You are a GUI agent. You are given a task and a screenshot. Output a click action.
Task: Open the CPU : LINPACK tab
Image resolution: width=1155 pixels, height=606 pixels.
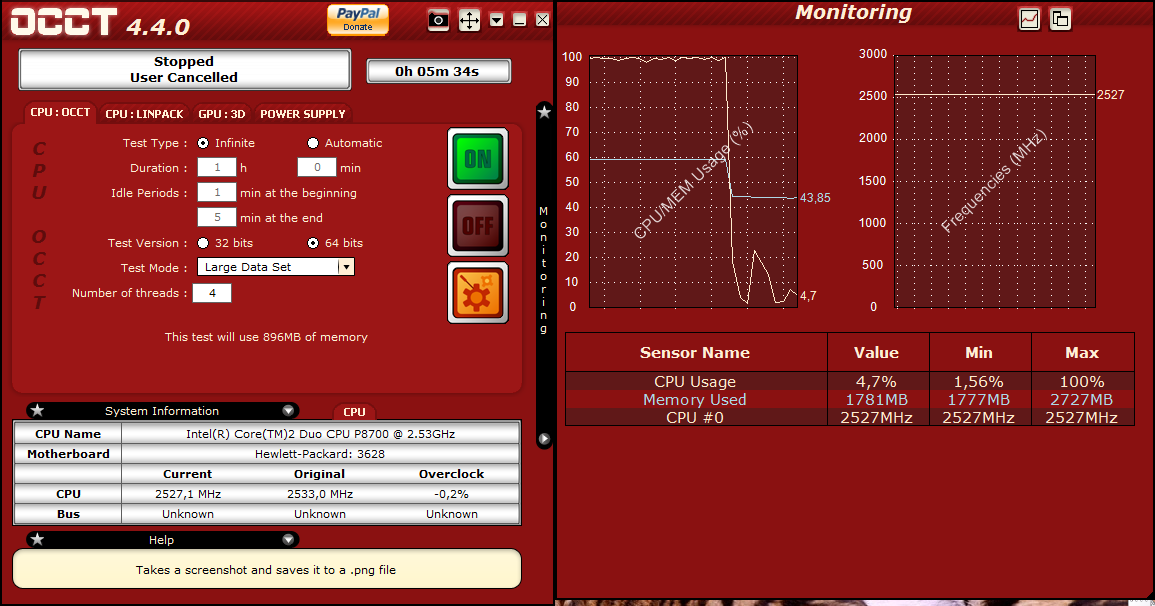(x=144, y=114)
